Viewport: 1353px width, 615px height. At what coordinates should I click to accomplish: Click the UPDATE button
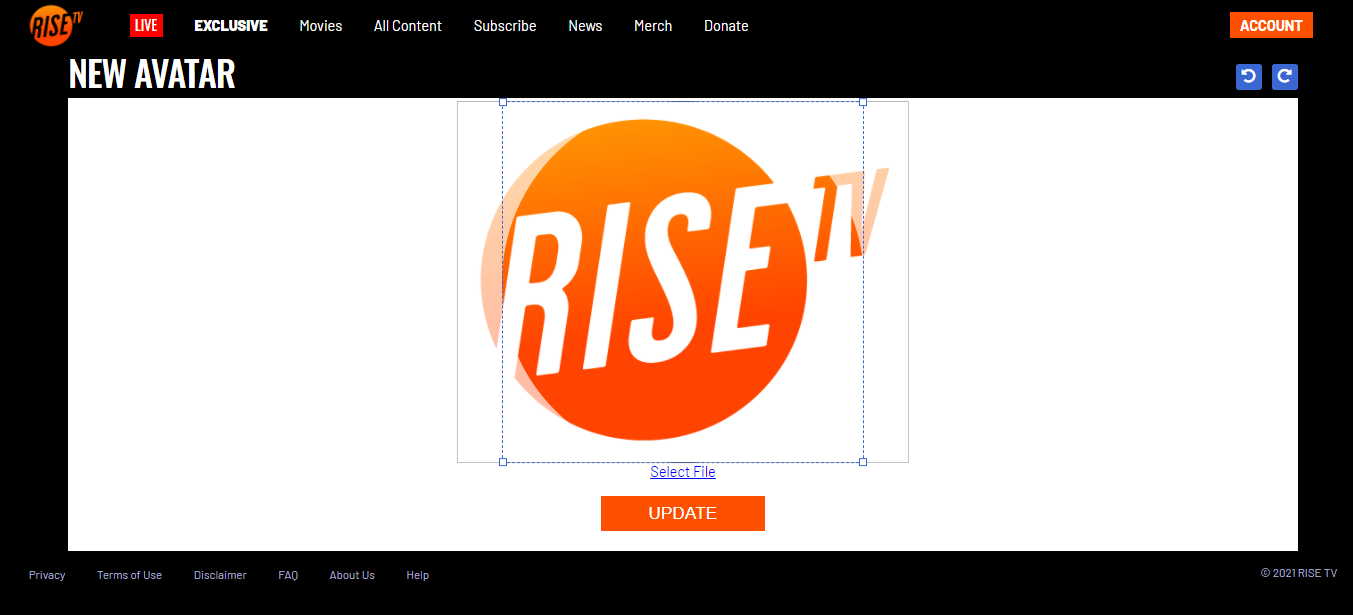pos(683,513)
